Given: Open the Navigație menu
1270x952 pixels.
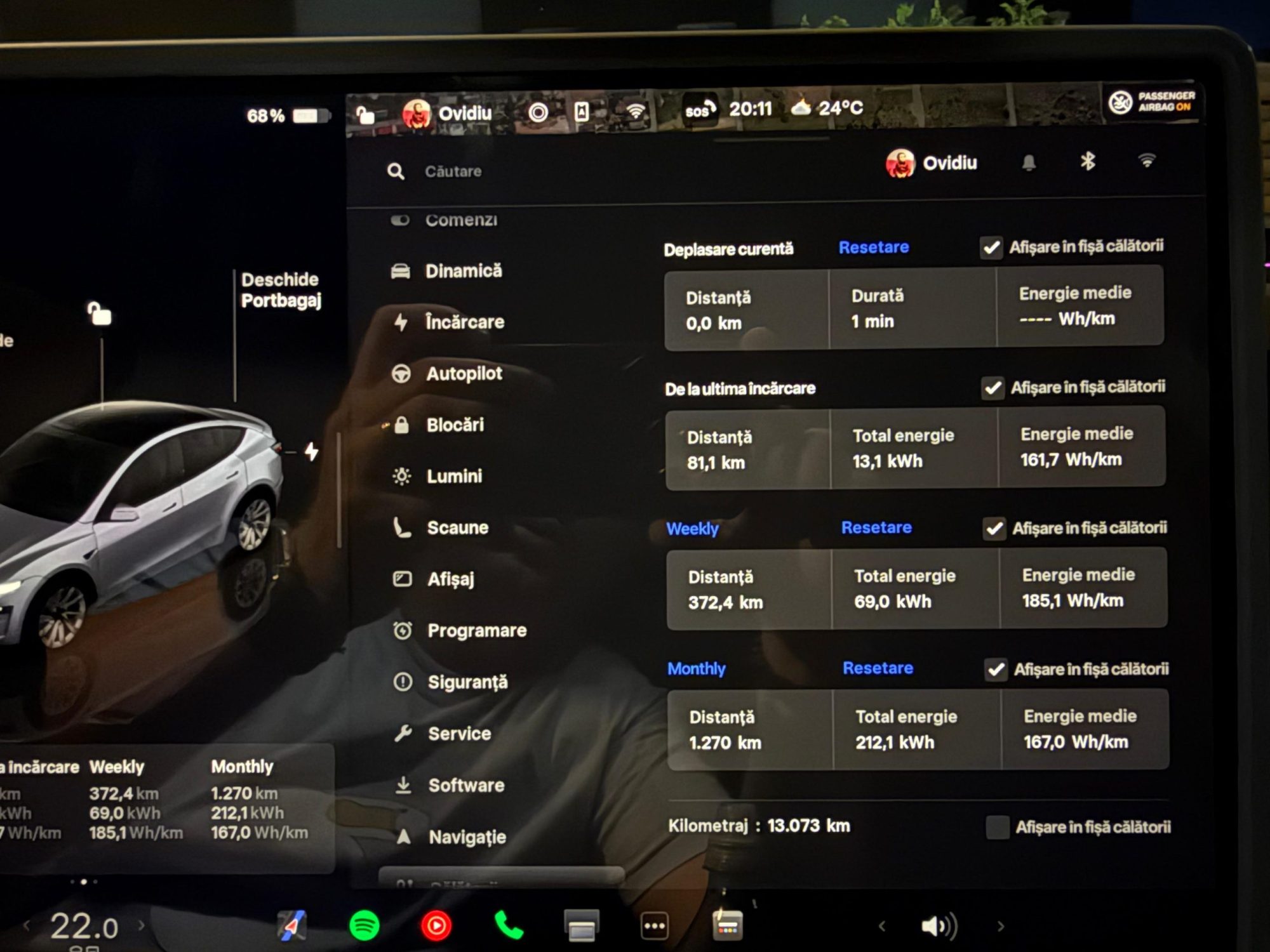Looking at the screenshot, I should pyautogui.click(x=451, y=837).
